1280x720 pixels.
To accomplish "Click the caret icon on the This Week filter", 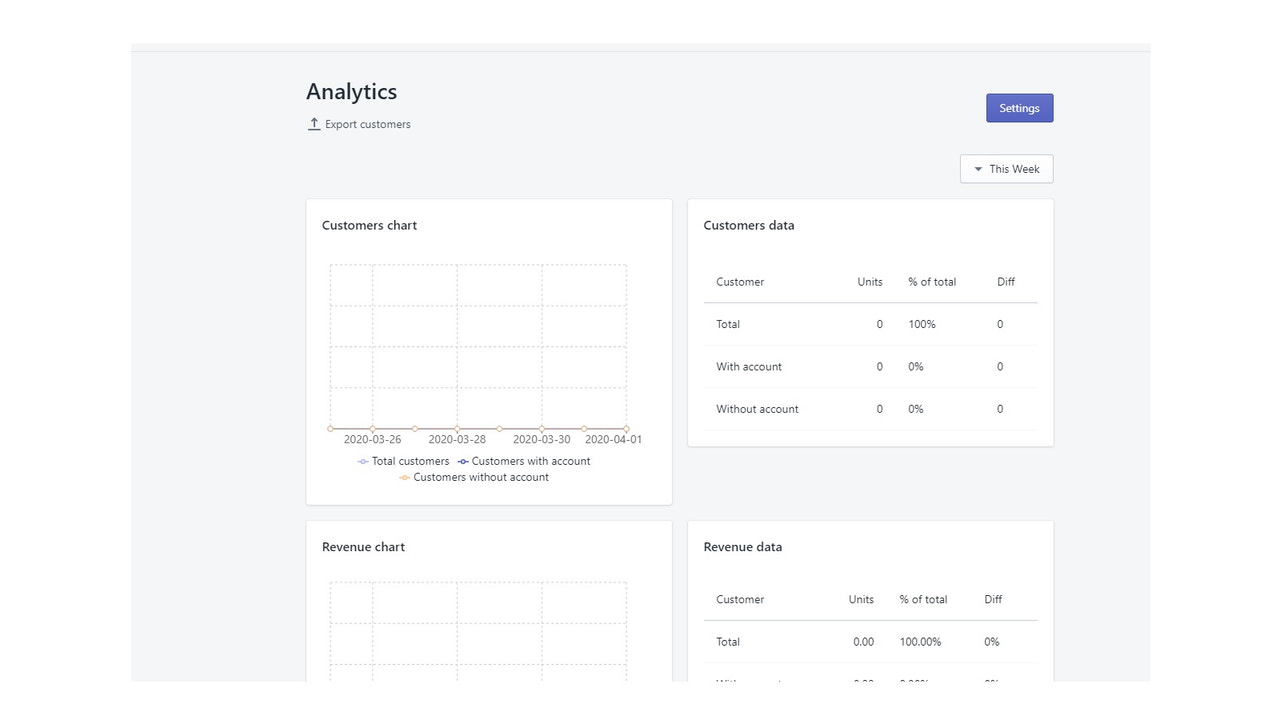I will [x=978, y=168].
